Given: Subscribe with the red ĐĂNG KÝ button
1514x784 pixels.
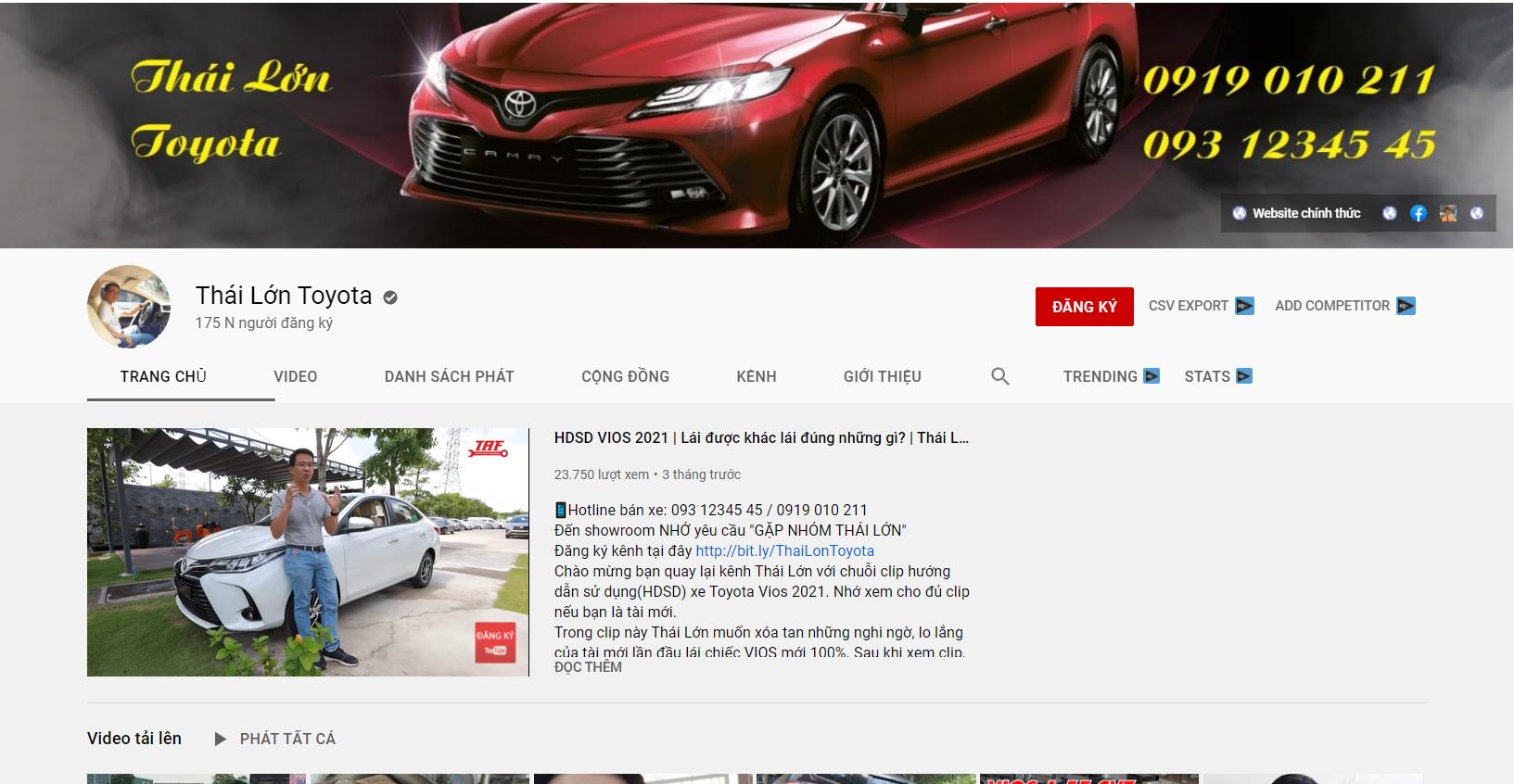Looking at the screenshot, I should pos(1084,307).
